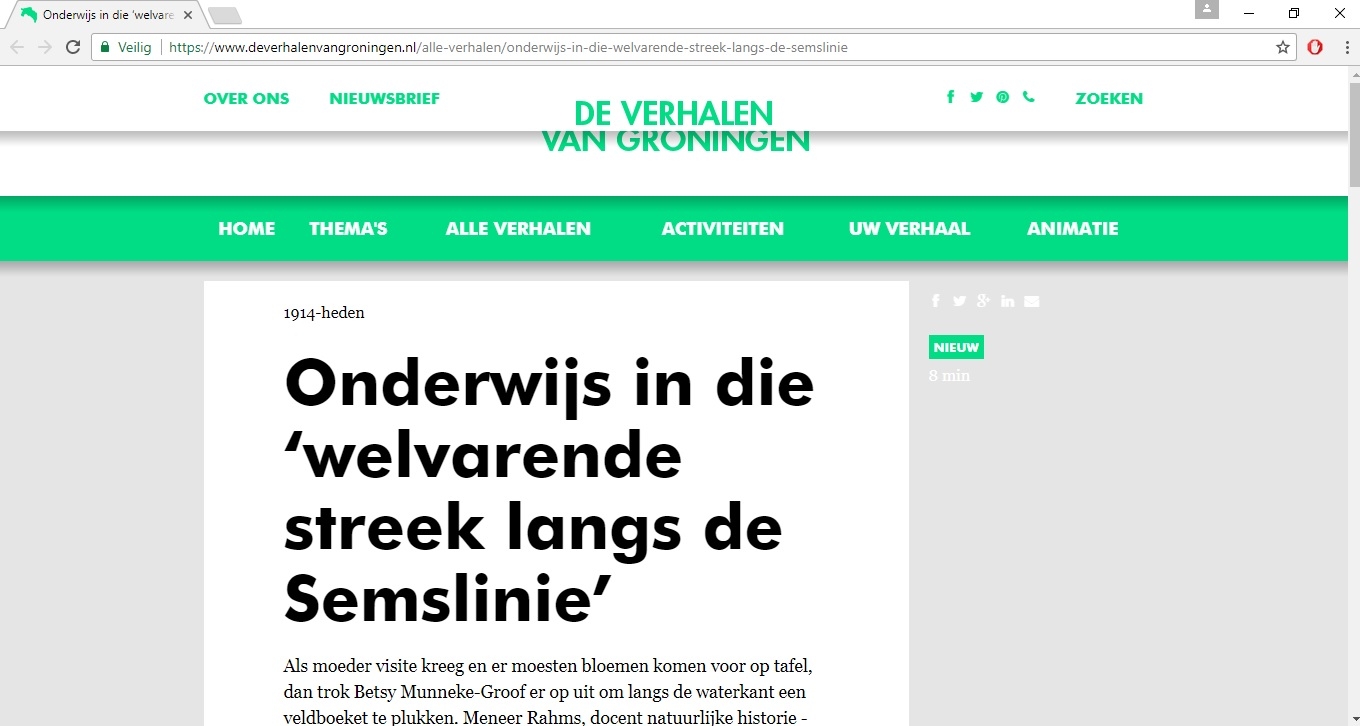
Task: Open a new browser tab
Action: tap(225, 15)
